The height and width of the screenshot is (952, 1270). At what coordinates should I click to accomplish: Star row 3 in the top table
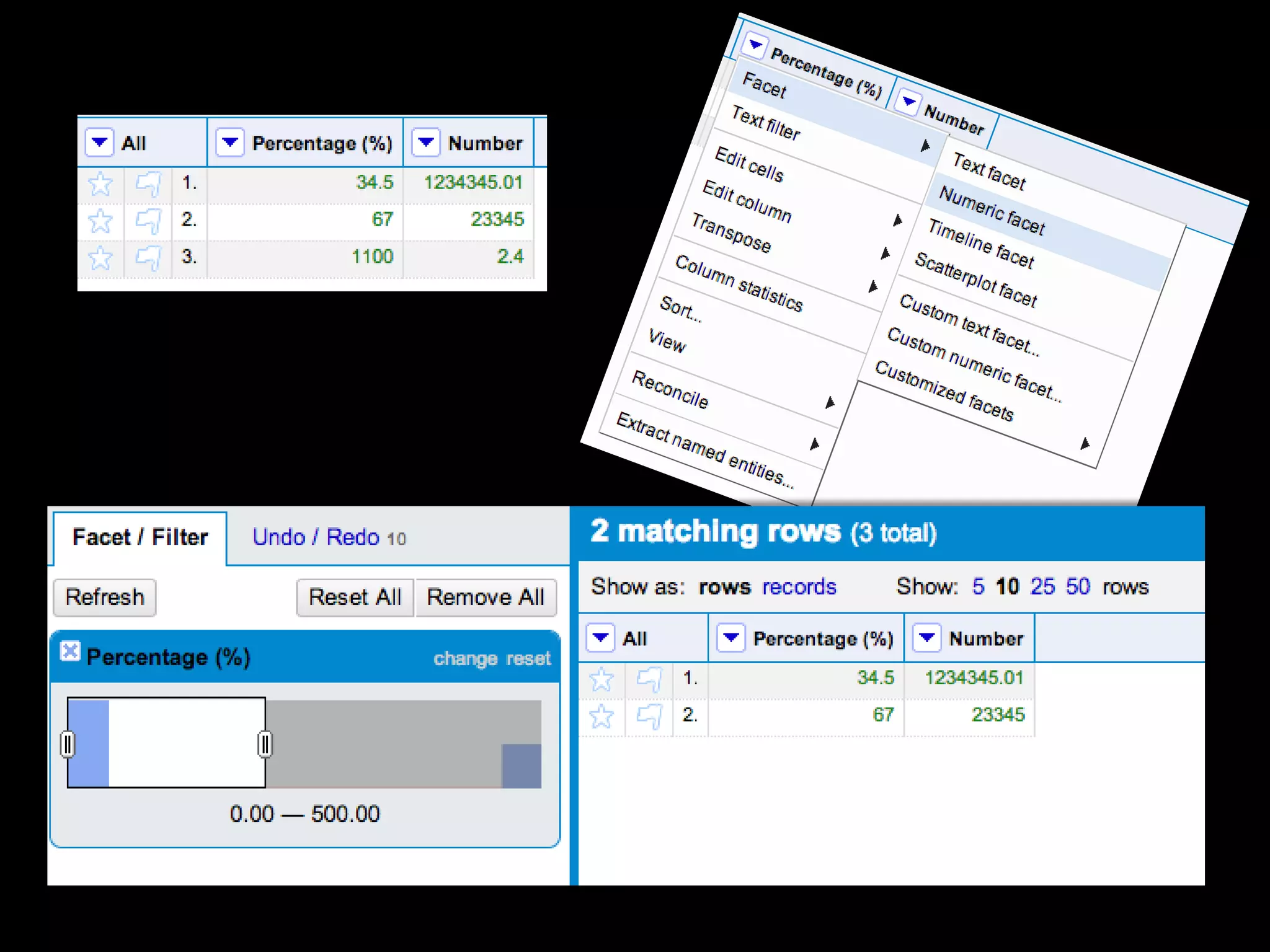(x=100, y=257)
